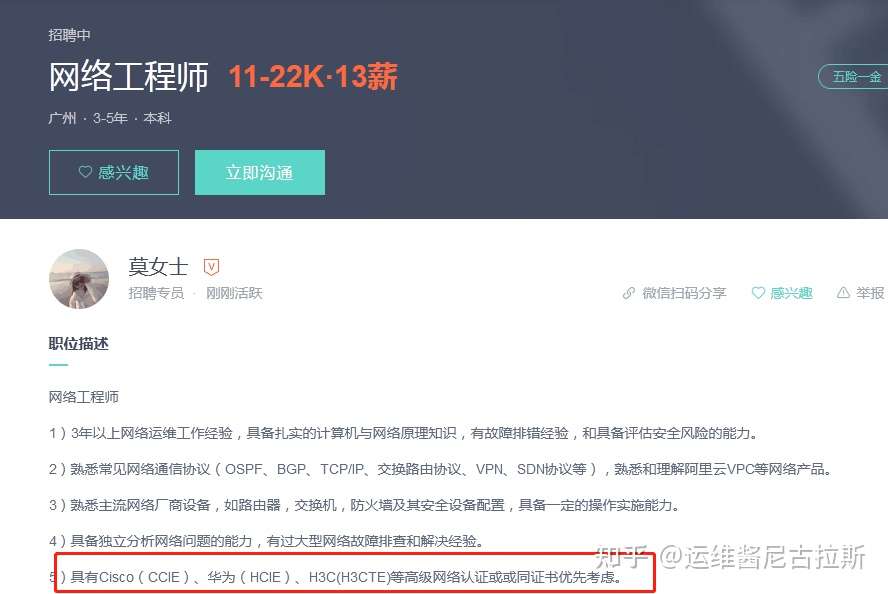Viewport: 888px width, 594px height.
Task: Click the salary text 11-22K·13薪
Action: pos(313,76)
